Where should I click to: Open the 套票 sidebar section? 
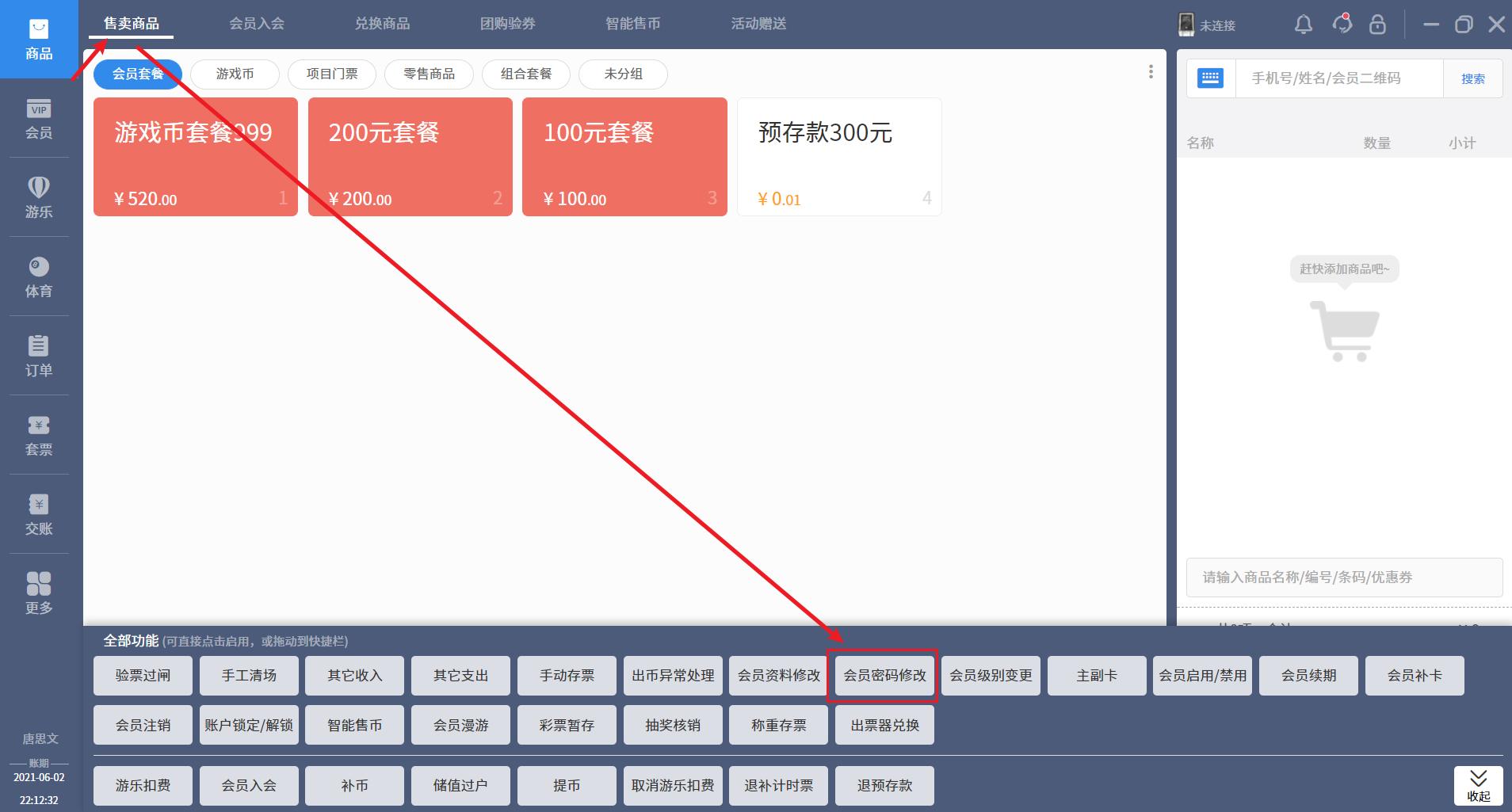(x=39, y=436)
